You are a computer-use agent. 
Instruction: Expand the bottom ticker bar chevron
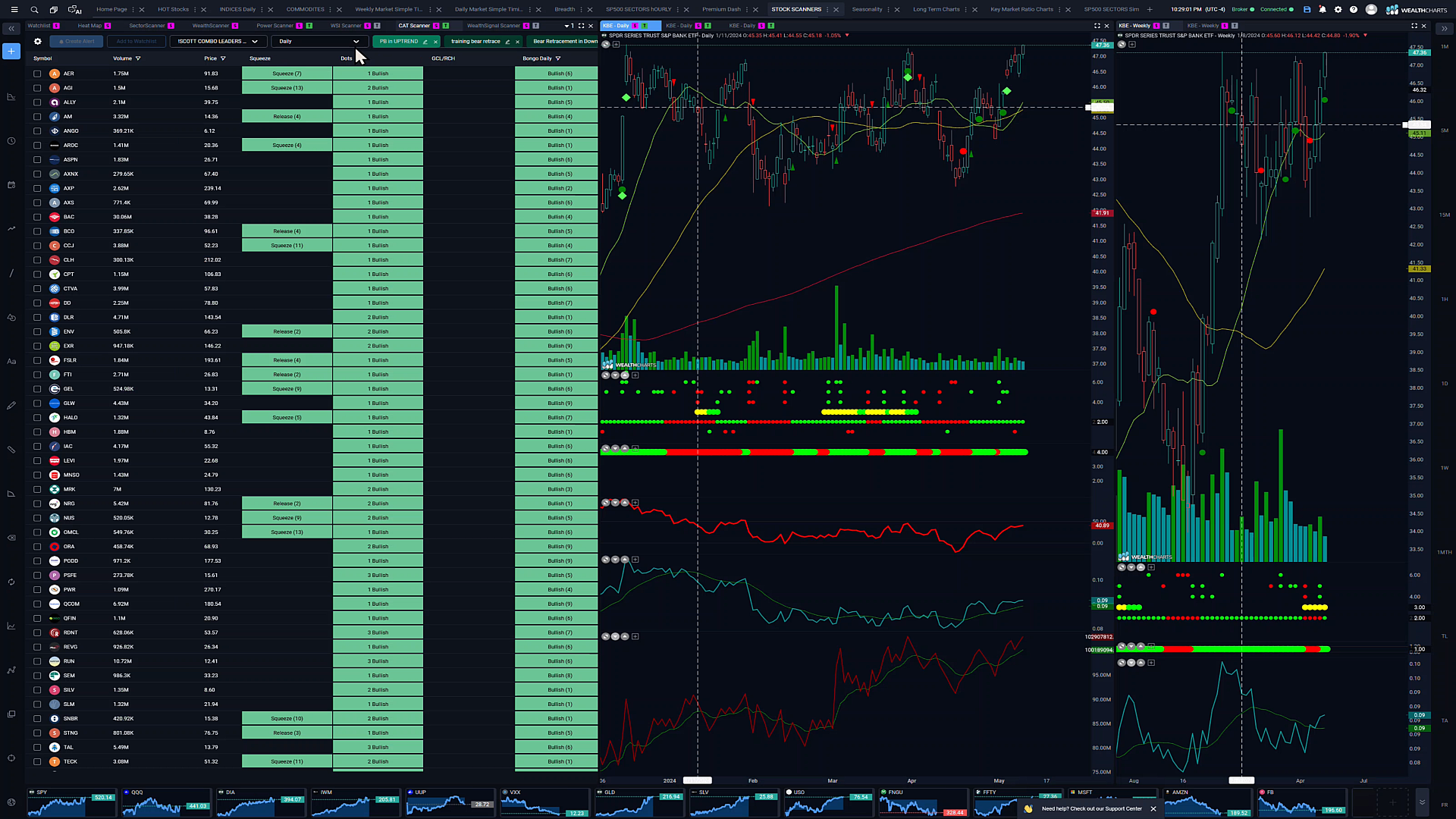pyautogui.click(x=1422, y=802)
